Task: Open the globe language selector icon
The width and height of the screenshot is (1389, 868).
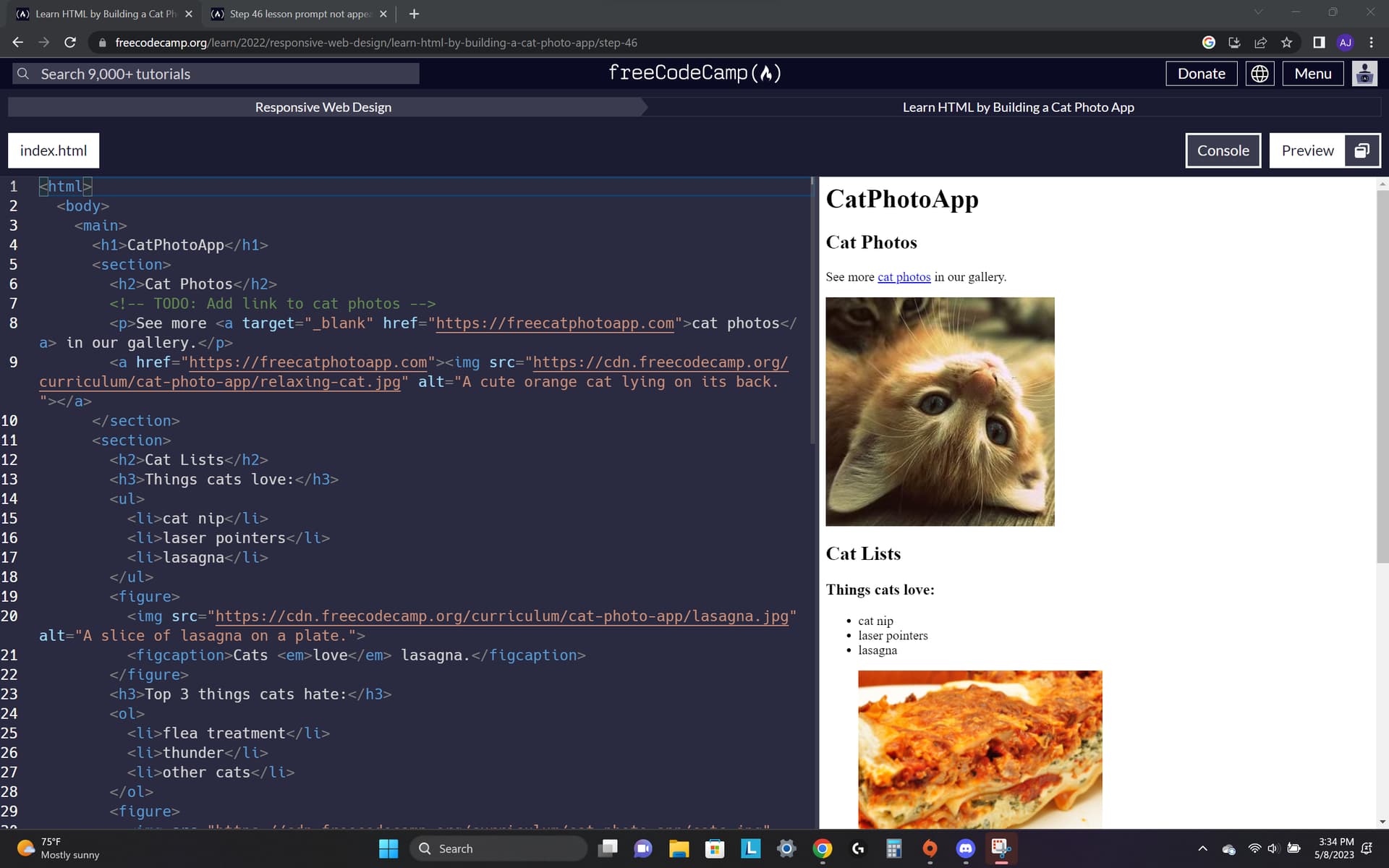Action: point(1260,73)
